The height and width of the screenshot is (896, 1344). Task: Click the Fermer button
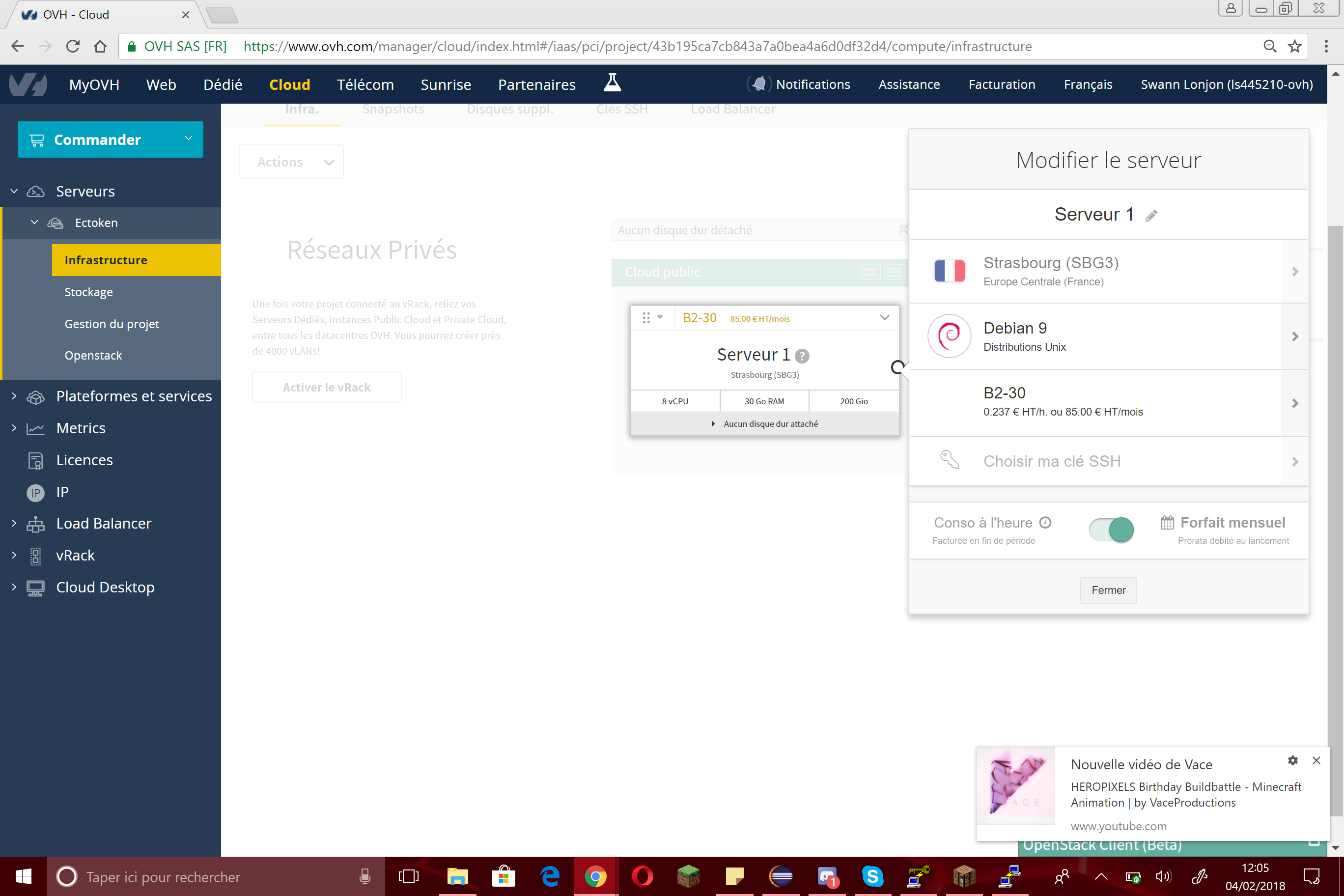click(1108, 590)
